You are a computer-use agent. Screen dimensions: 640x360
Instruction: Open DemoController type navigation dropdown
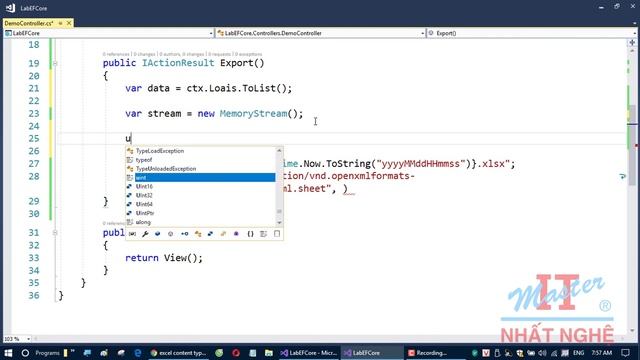(x=321, y=33)
